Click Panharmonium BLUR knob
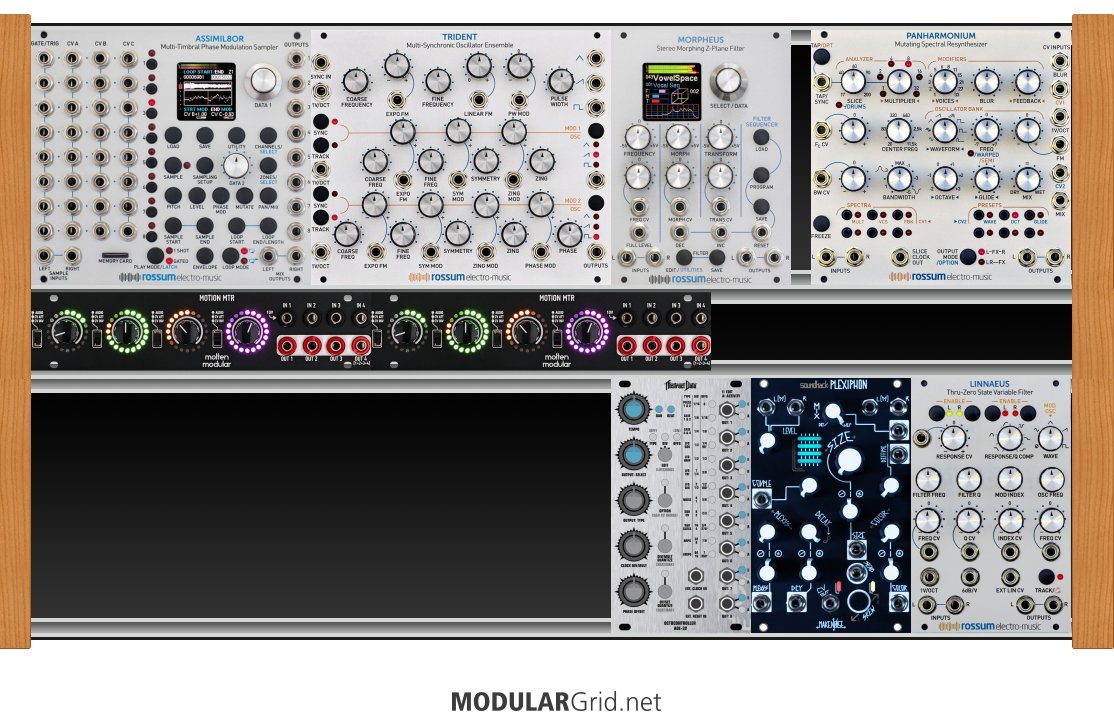The width and height of the screenshot is (1114, 723). tap(987, 82)
